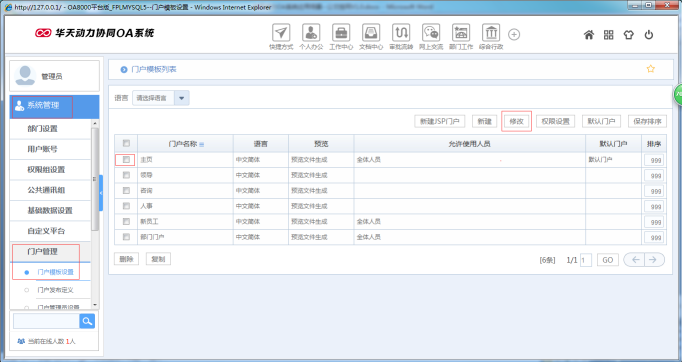
Task: Check the 主页 row checkbox
Action: pyautogui.click(x=126, y=160)
